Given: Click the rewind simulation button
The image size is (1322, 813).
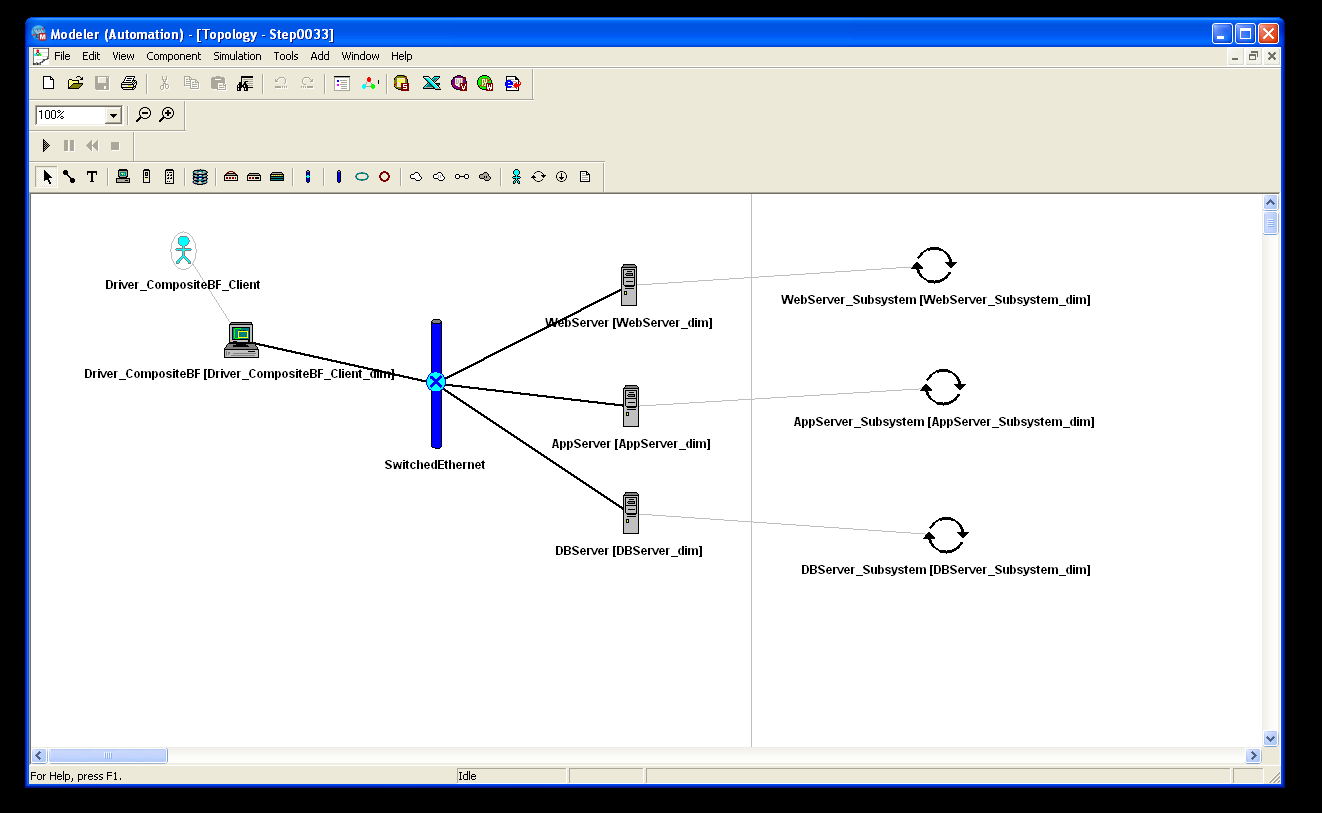Looking at the screenshot, I should pyautogui.click(x=92, y=146).
